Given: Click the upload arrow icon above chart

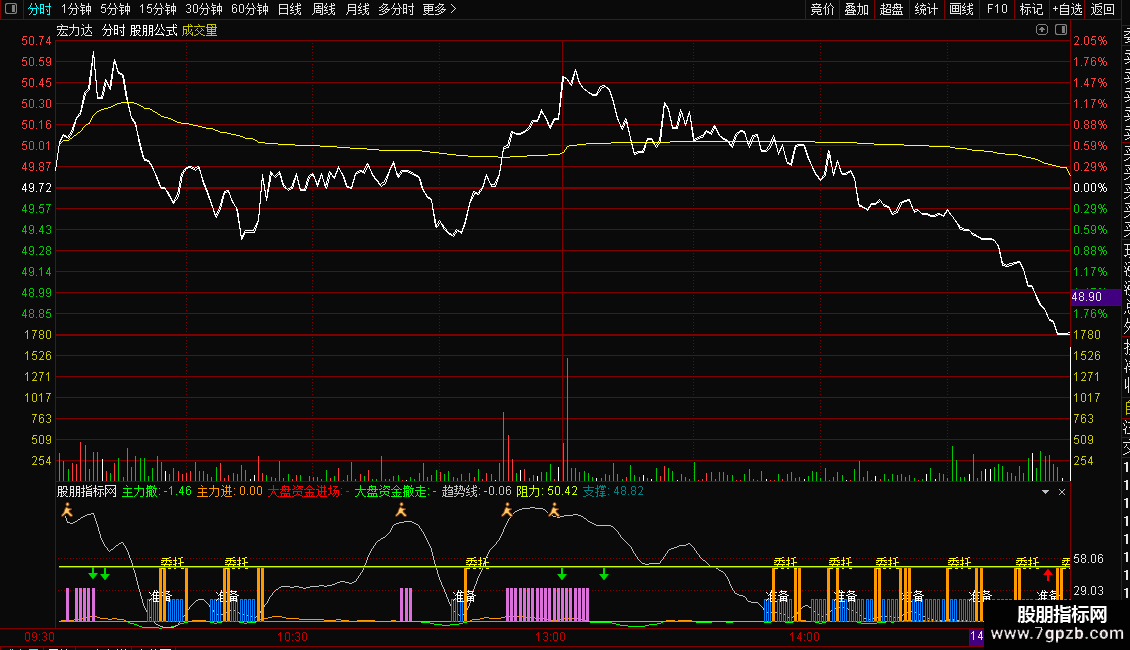Looking at the screenshot, I should tap(1042, 30).
